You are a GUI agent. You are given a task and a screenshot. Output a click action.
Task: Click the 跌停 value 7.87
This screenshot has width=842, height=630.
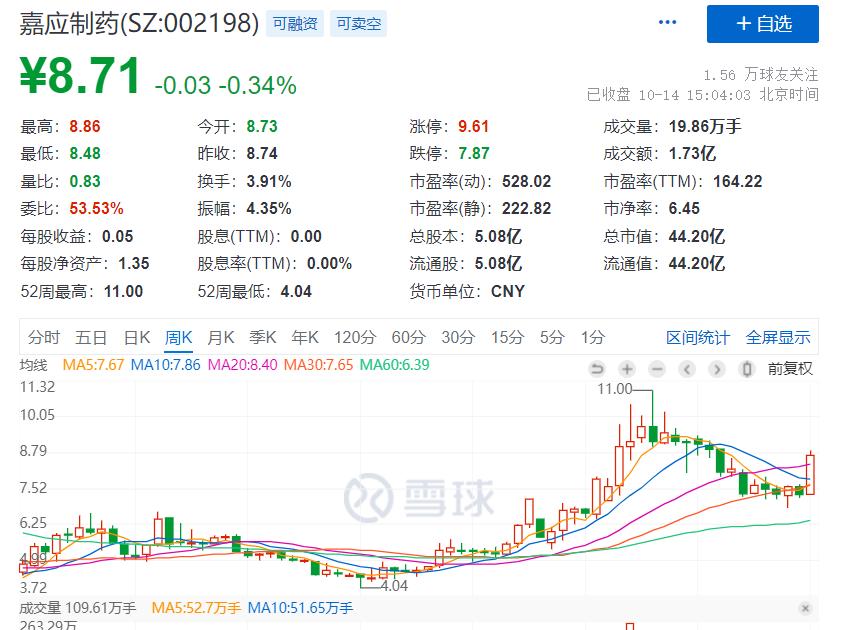tap(474, 154)
